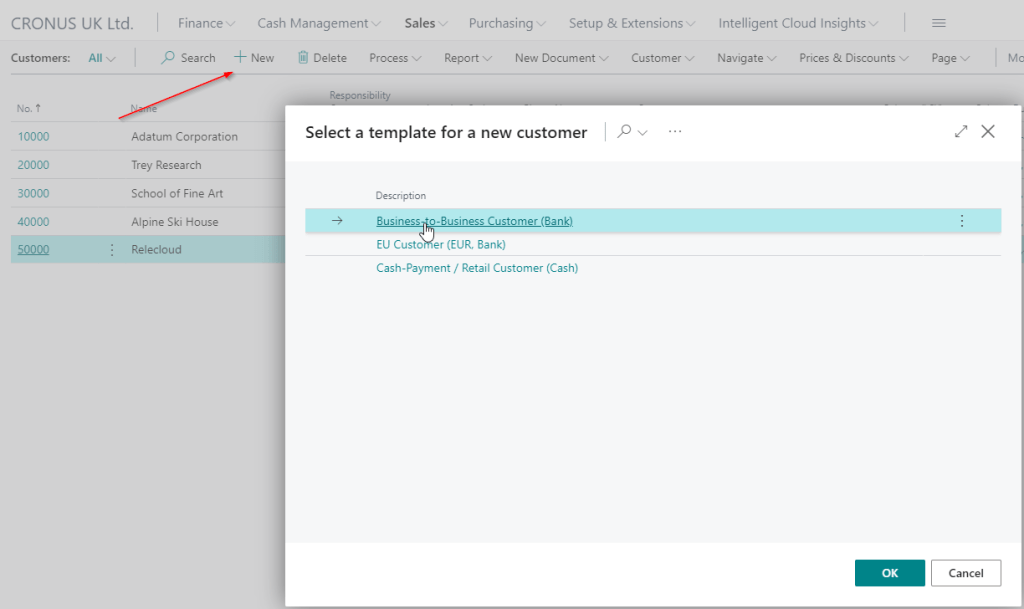Open the dialog's more options ellipsis
Viewport: 1024px width, 609px height.
click(x=675, y=132)
